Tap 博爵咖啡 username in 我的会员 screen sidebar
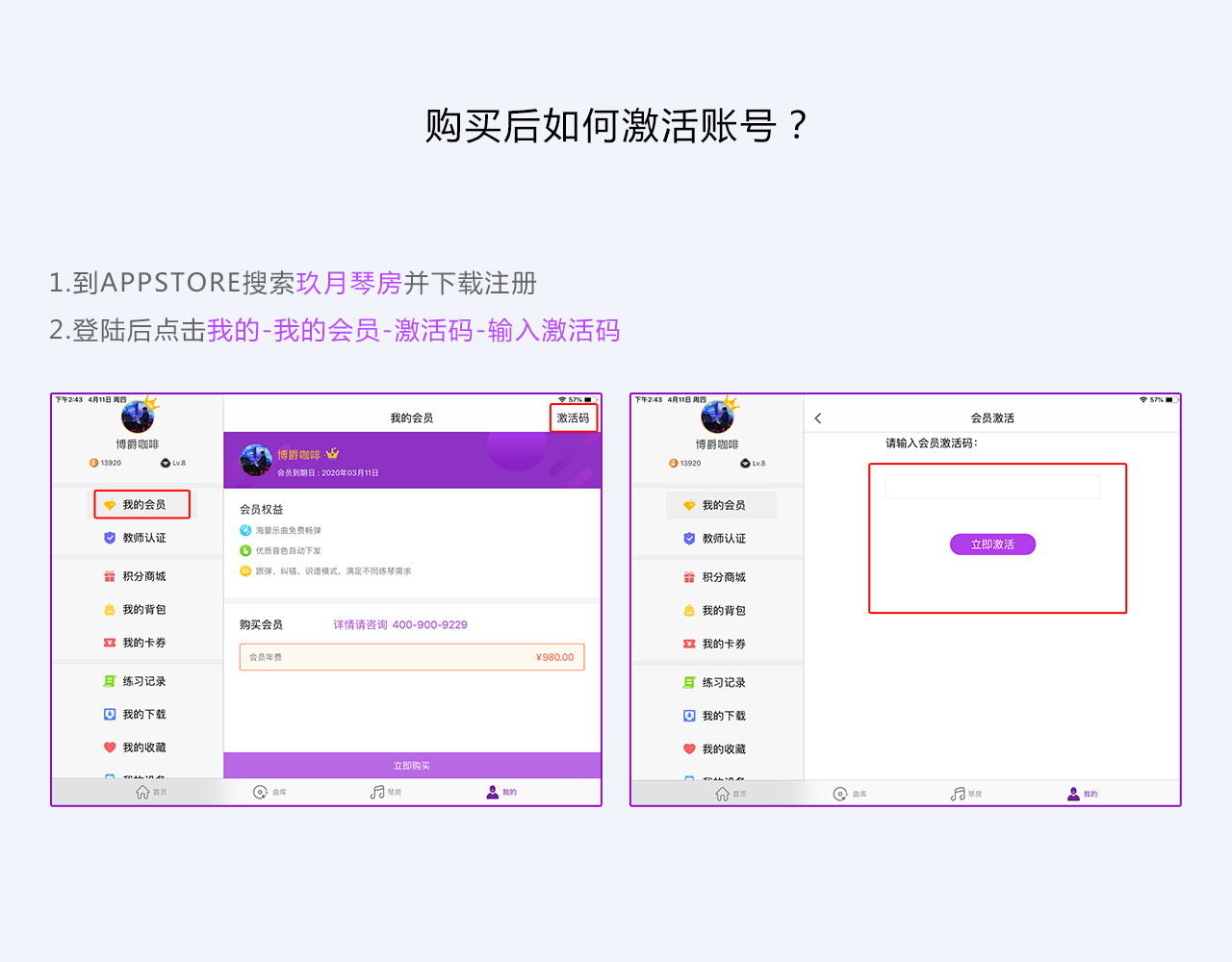1232x962 pixels. coord(138,444)
